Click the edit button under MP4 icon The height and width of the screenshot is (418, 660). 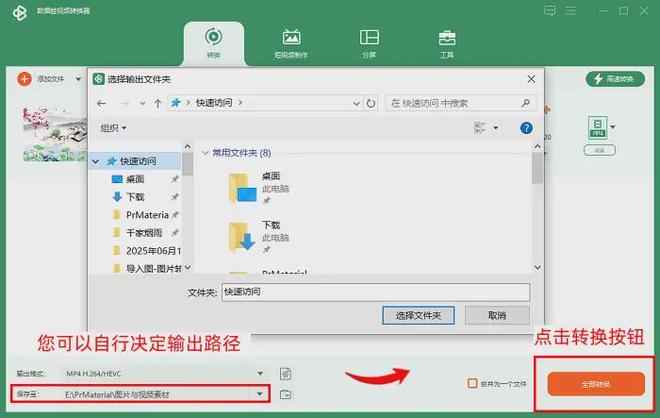click(599, 150)
